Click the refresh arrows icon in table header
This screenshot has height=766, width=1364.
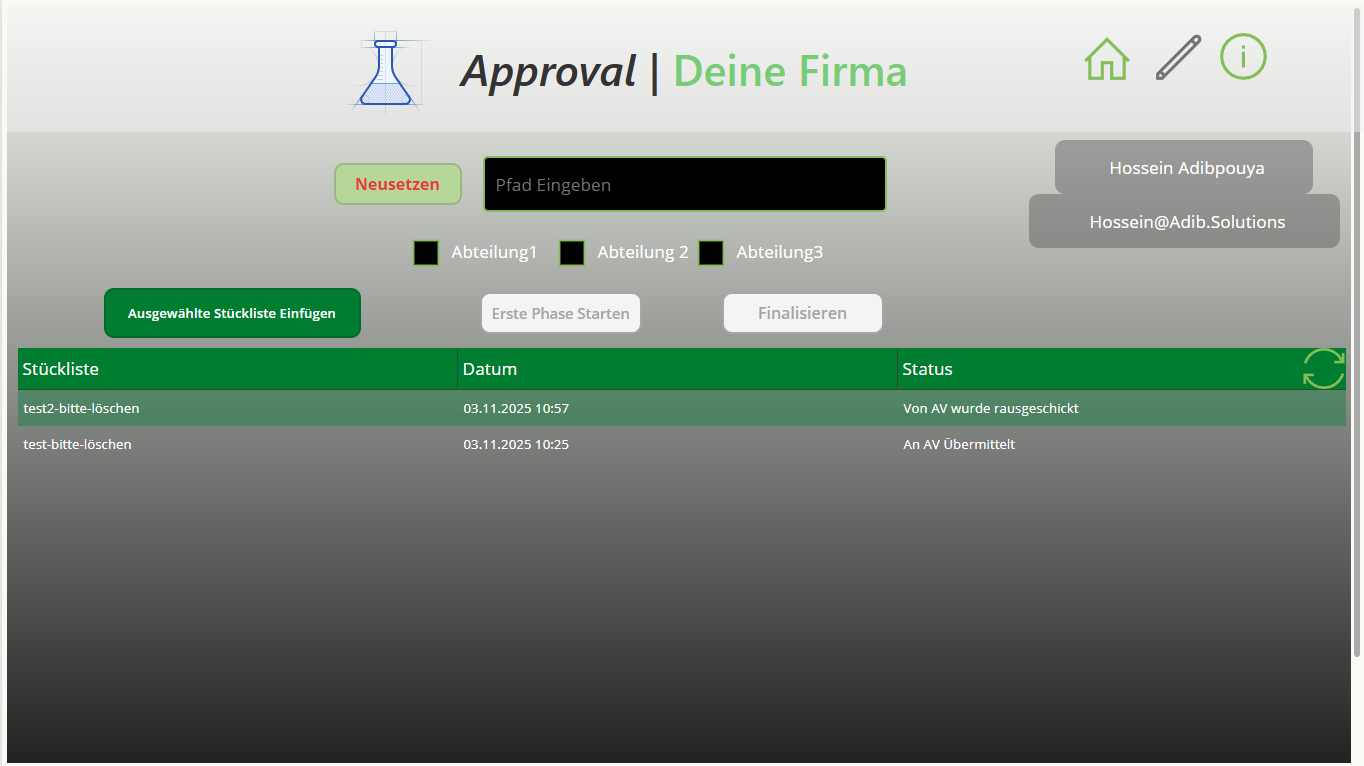[x=1323, y=369]
